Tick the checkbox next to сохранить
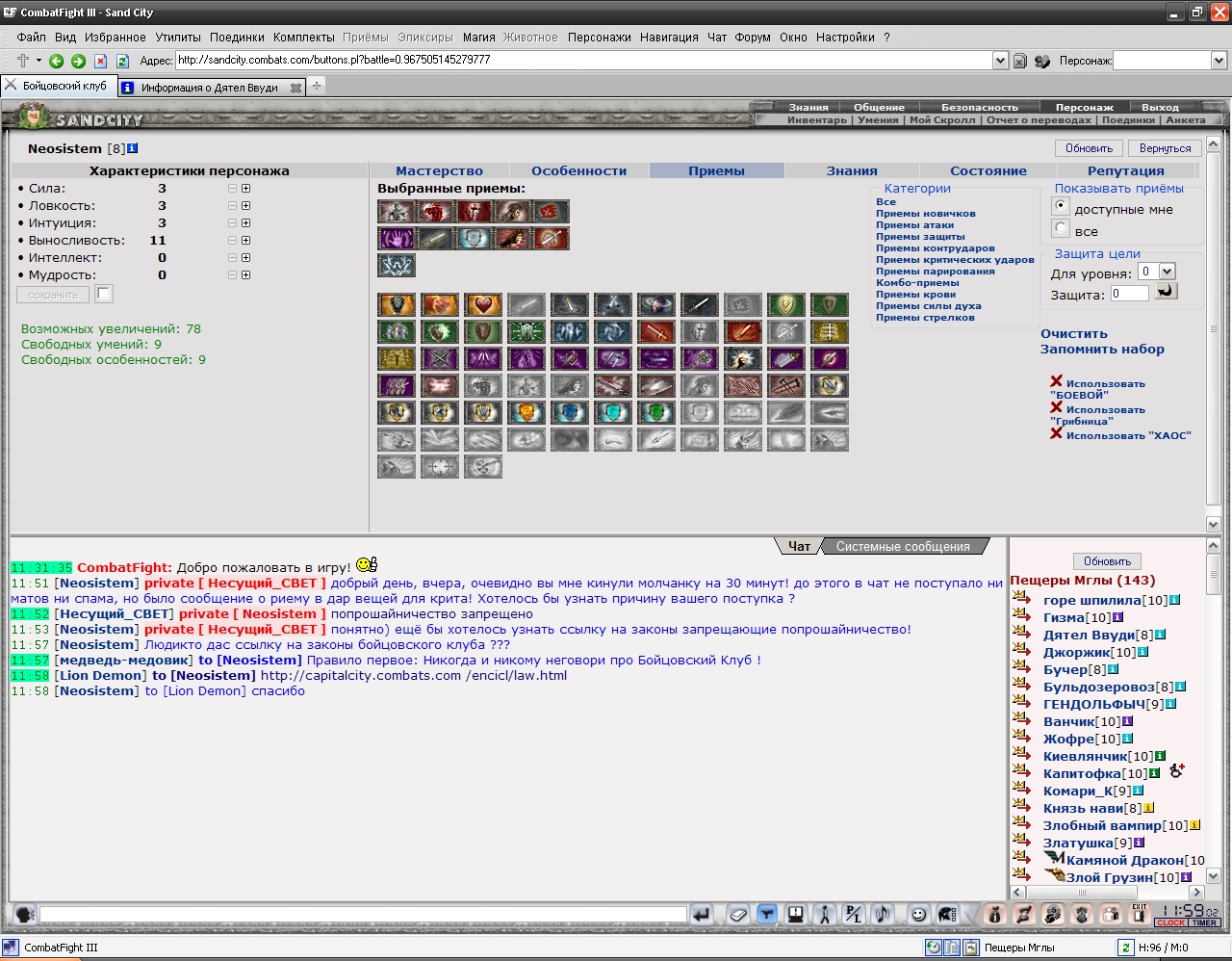The width and height of the screenshot is (1232, 961). 104,294
